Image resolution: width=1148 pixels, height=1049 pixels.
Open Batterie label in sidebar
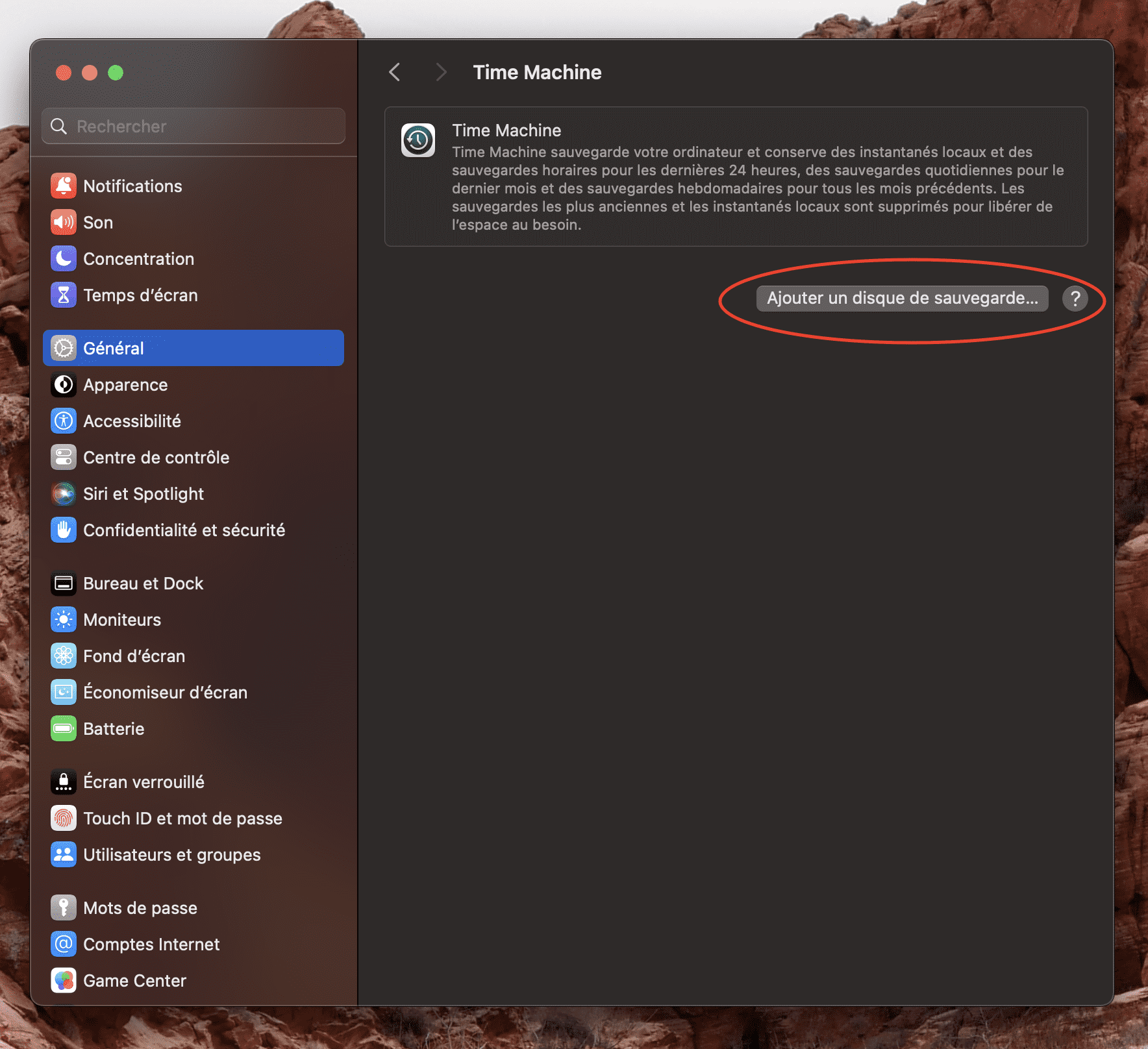(x=114, y=729)
